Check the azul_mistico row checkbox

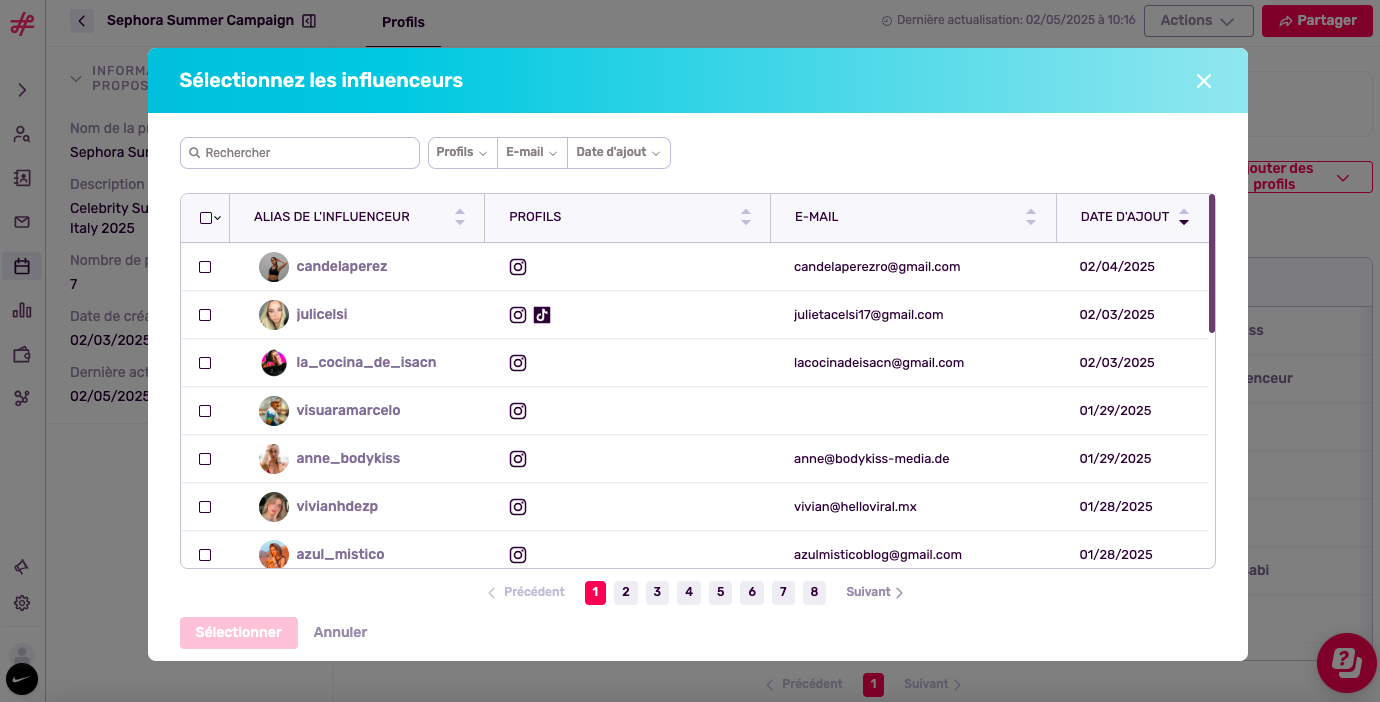205,555
